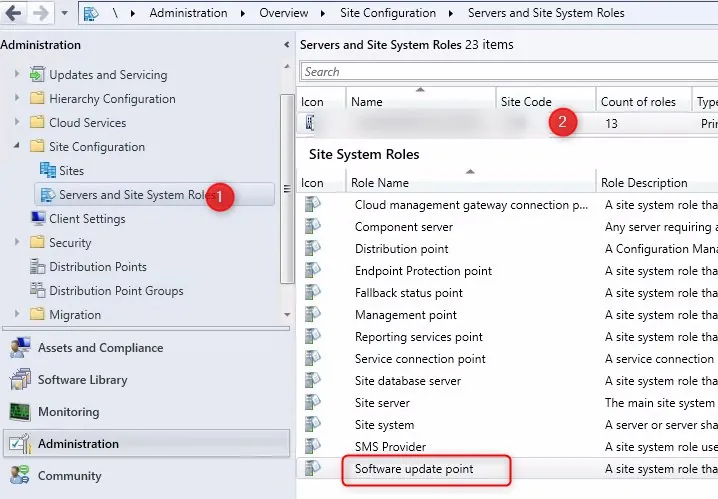
Task: Select the Management point role row
Action: tap(405, 315)
